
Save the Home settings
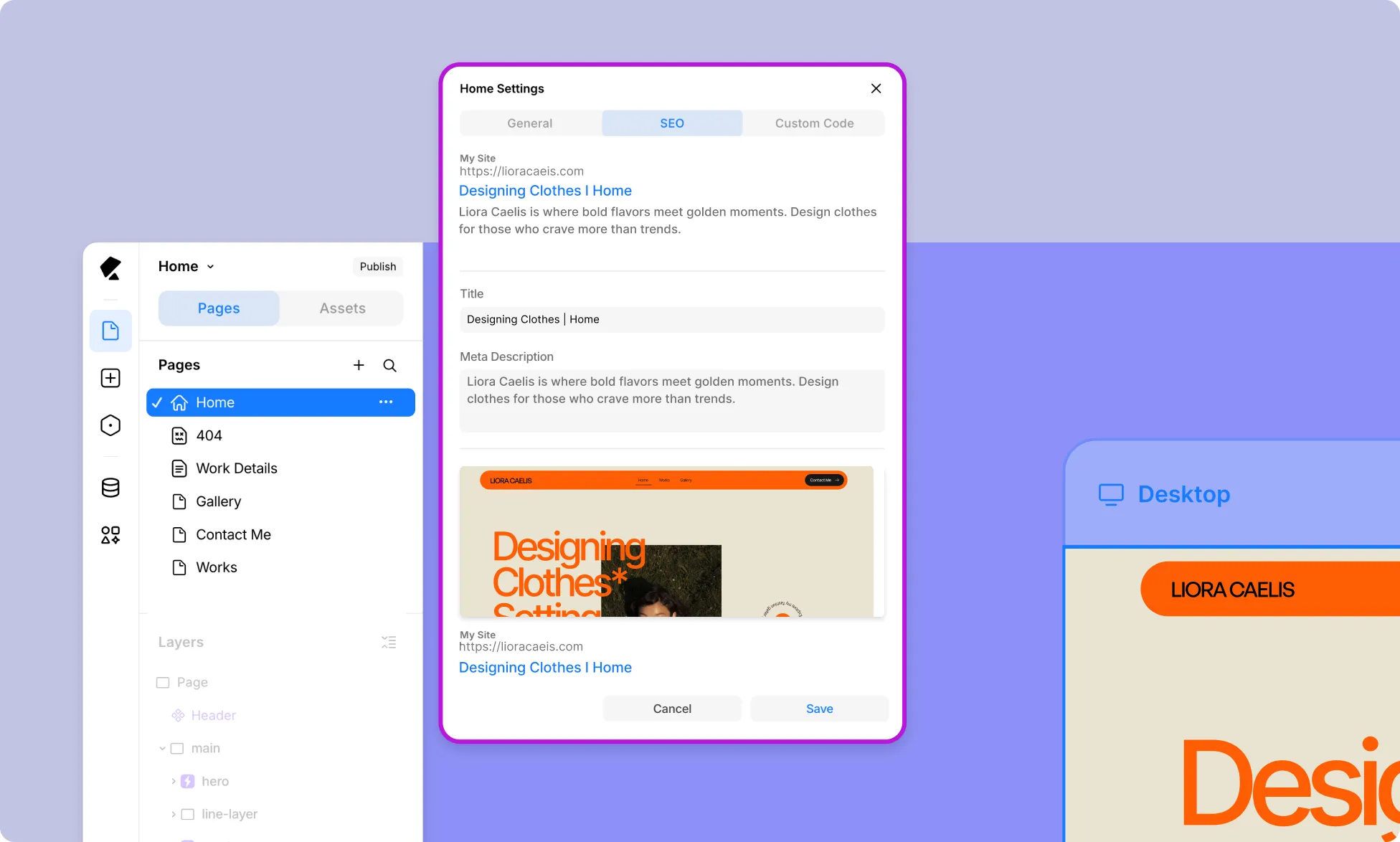[819, 709]
